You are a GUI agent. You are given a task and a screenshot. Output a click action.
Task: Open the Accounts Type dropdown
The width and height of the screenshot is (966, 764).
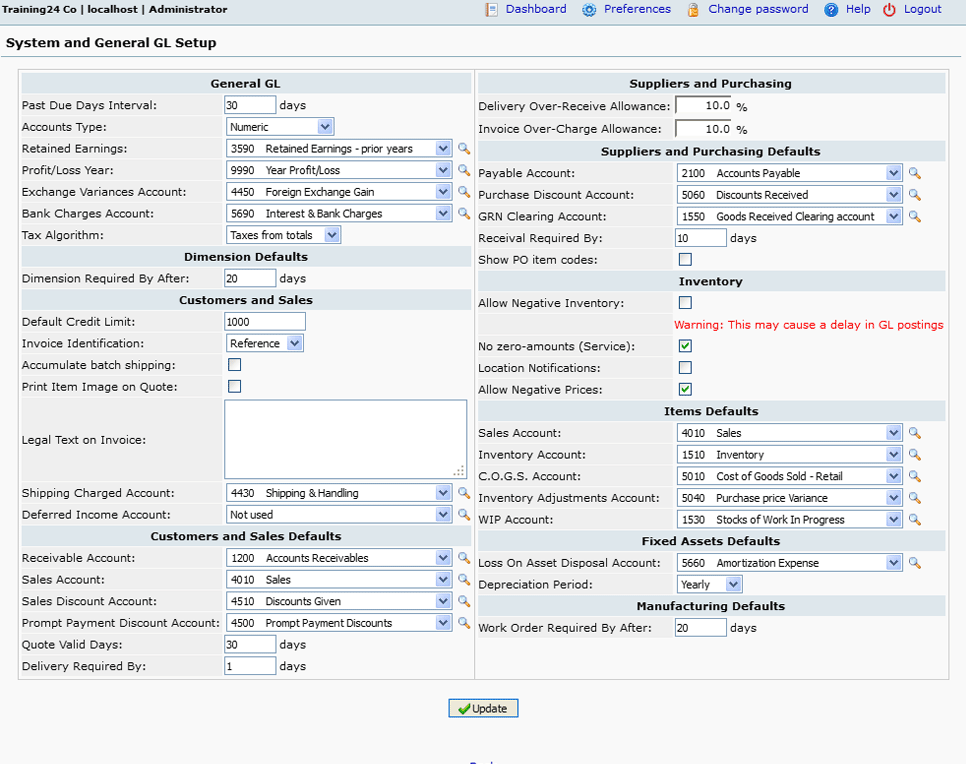[x=280, y=127]
